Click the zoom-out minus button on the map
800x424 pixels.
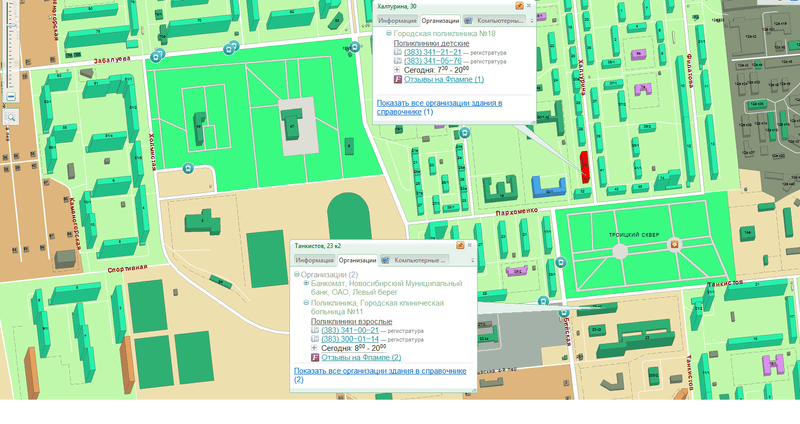pos(11,96)
